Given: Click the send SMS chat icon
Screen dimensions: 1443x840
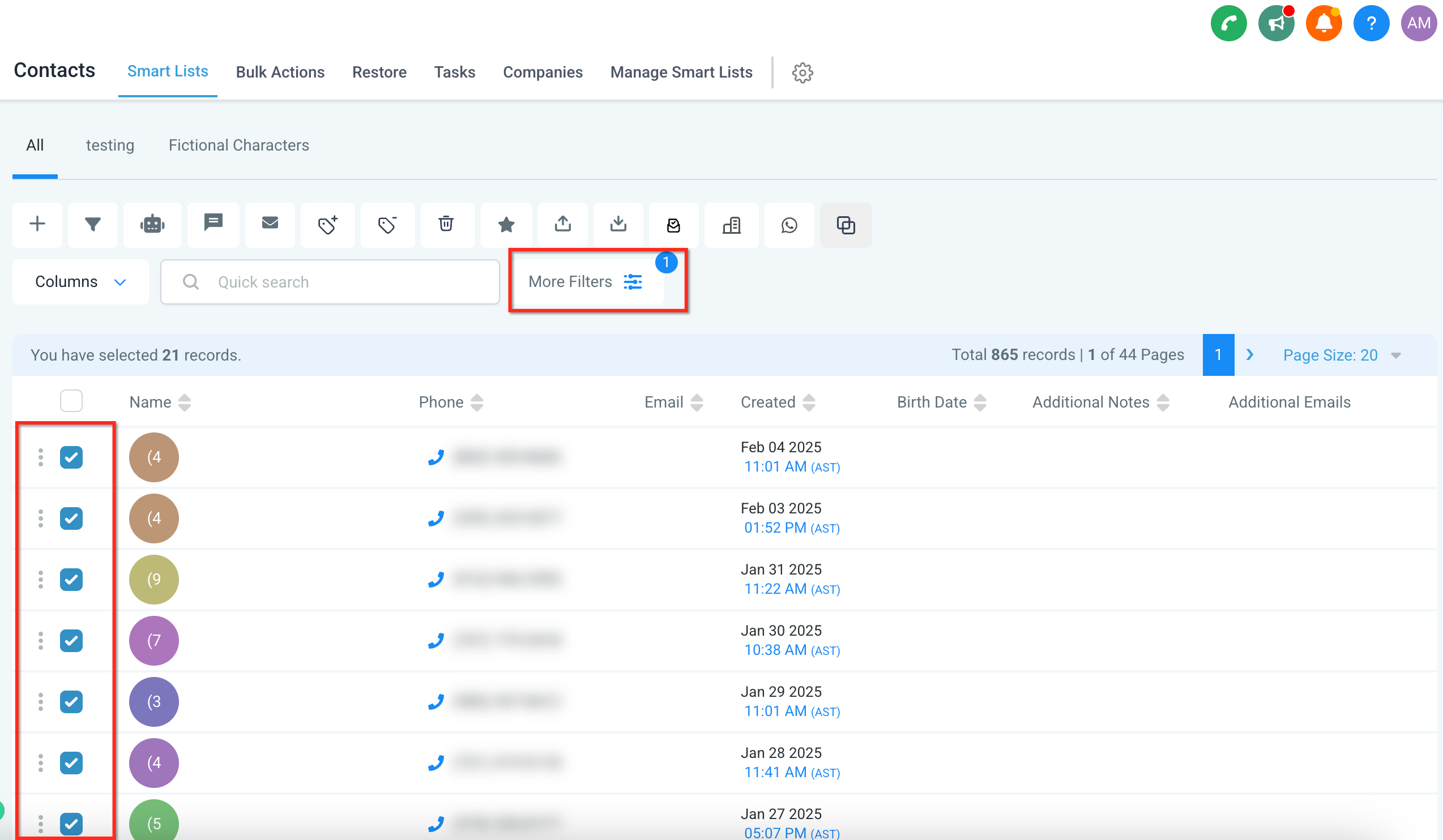Looking at the screenshot, I should [x=213, y=223].
